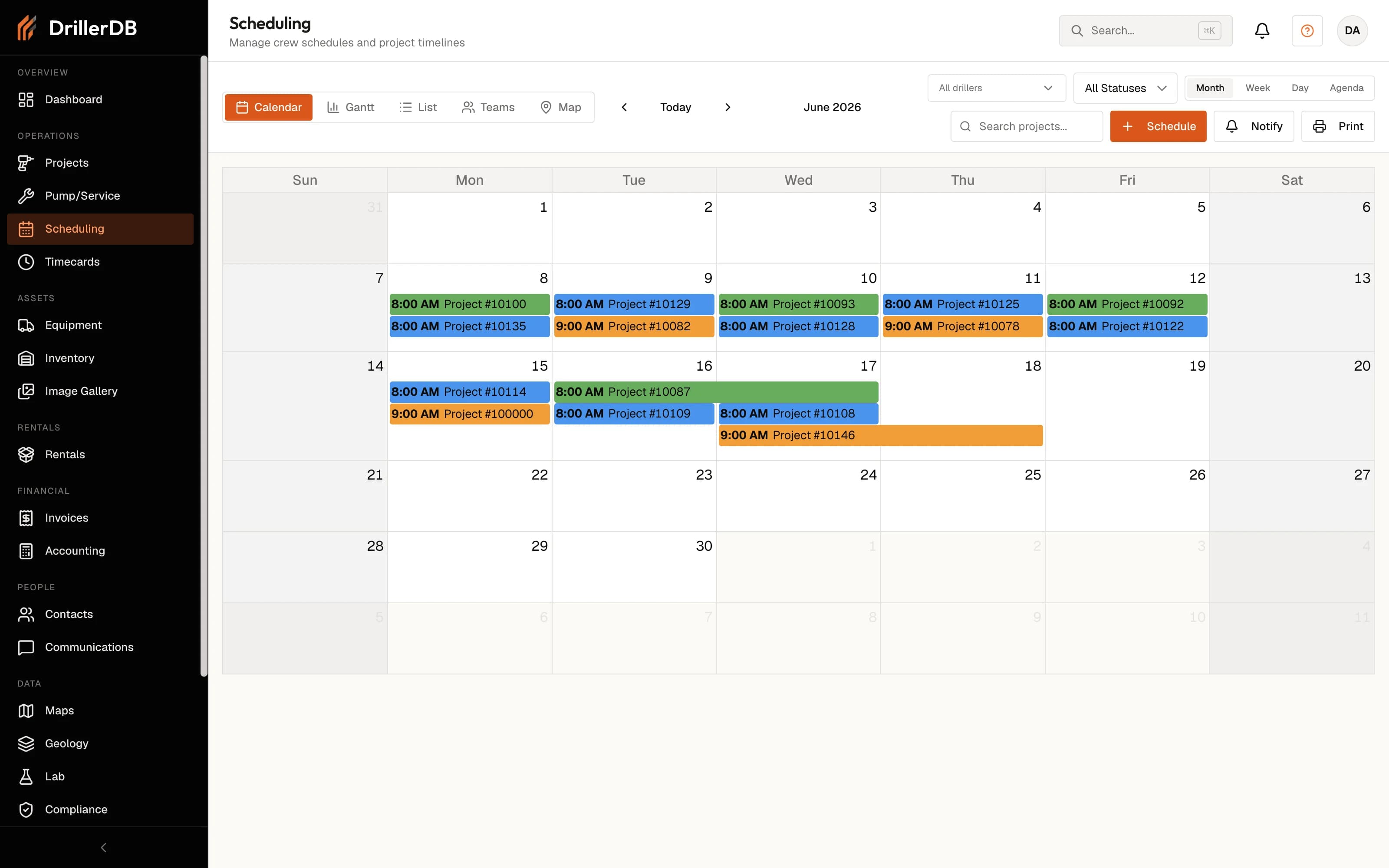Go to Geology page

(x=100, y=743)
